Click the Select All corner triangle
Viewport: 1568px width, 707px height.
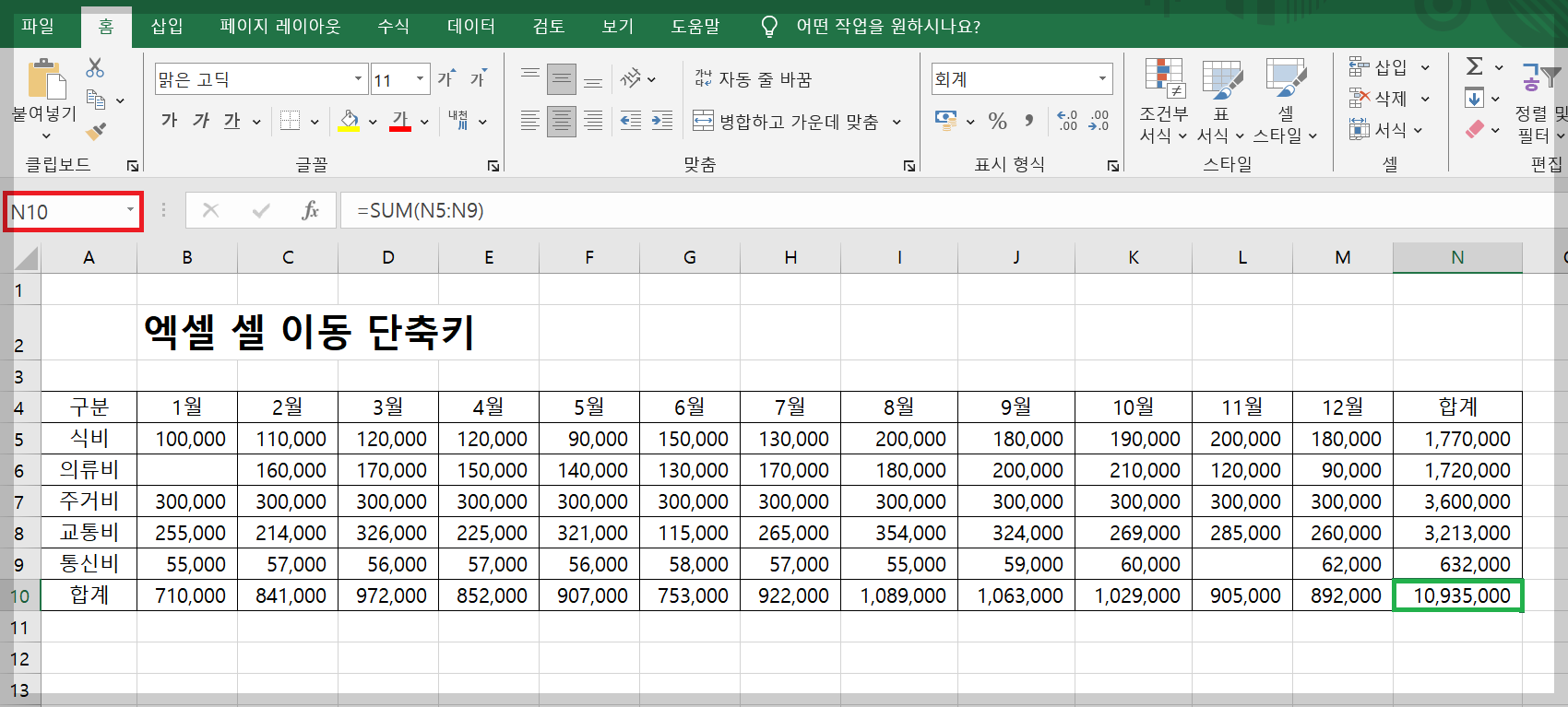tap(27, 257)
